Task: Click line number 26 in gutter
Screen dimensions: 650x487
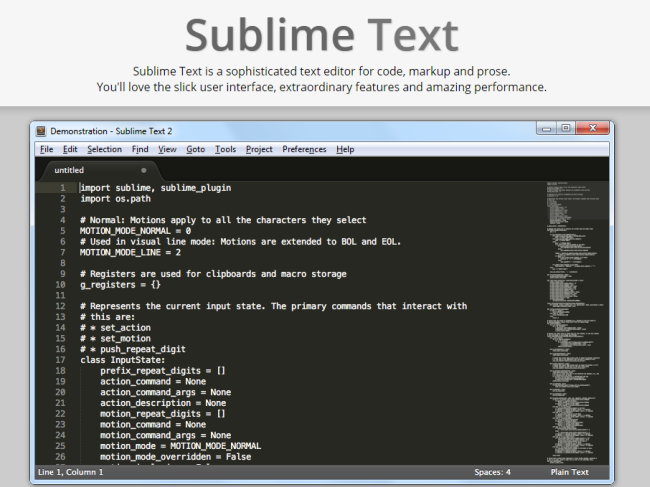Action: (x=61, y=457)
